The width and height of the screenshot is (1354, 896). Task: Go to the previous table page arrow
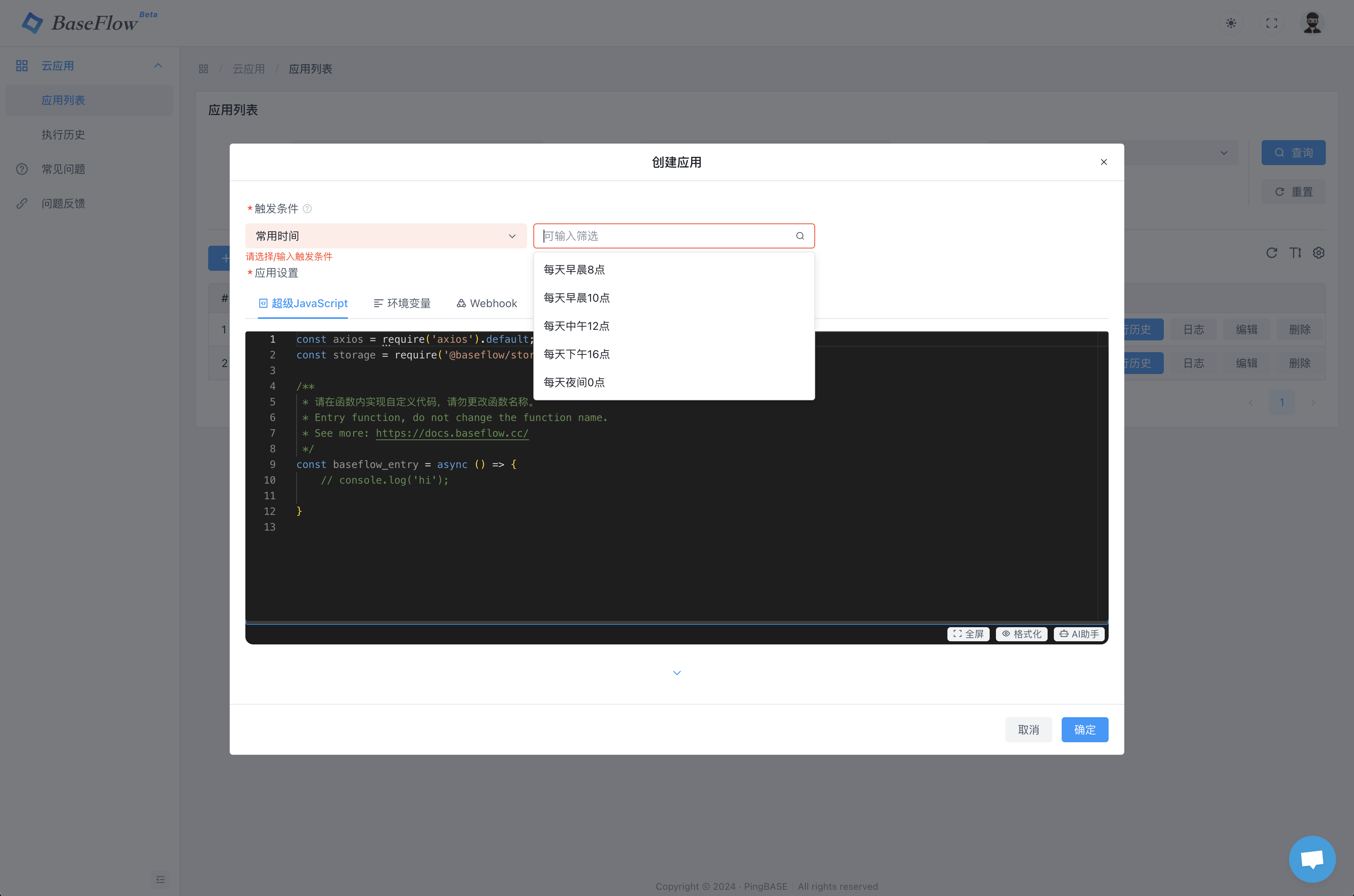click(x=1251, y=403)
